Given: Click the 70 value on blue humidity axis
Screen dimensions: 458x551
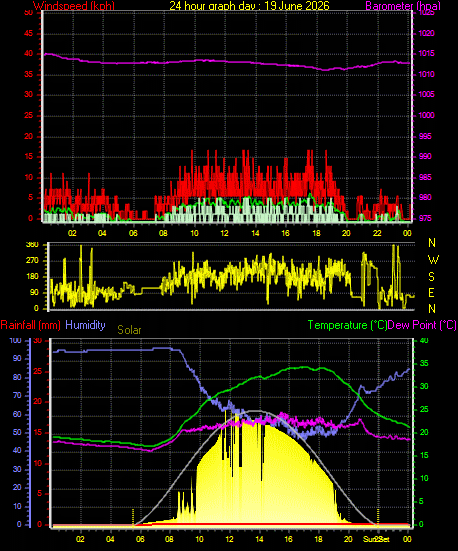Looking at the screenshot, I should 17,396.
